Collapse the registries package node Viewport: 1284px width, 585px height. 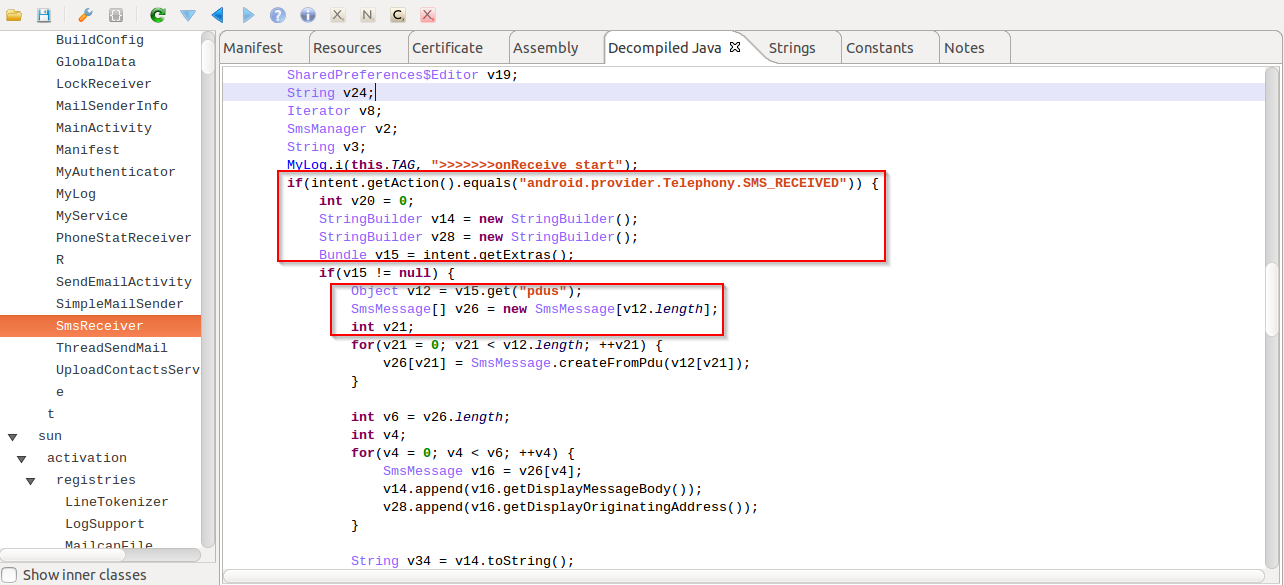(x=31, y=480)
